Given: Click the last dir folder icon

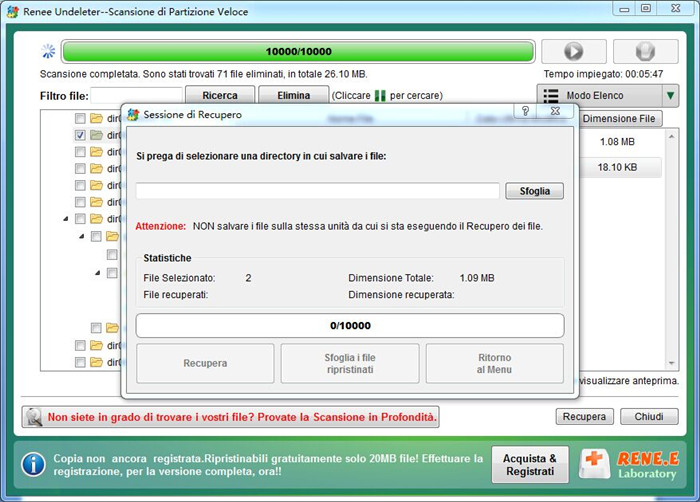Looking at the screenshot, I should click(96, 362).
